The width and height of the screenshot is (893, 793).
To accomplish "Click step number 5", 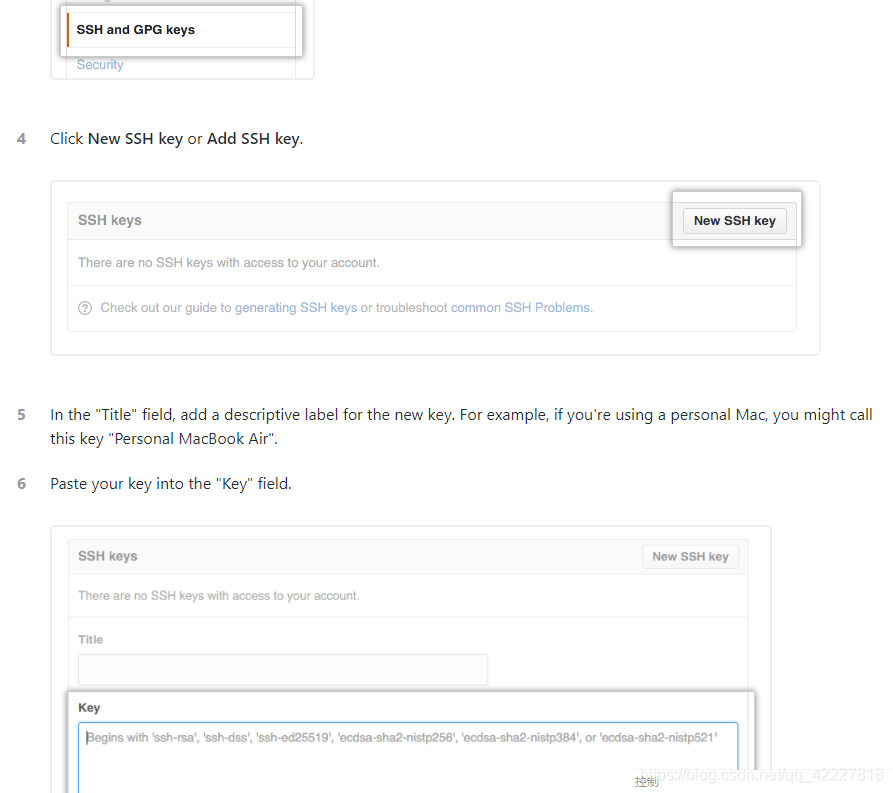I will [x=22, y=415].
